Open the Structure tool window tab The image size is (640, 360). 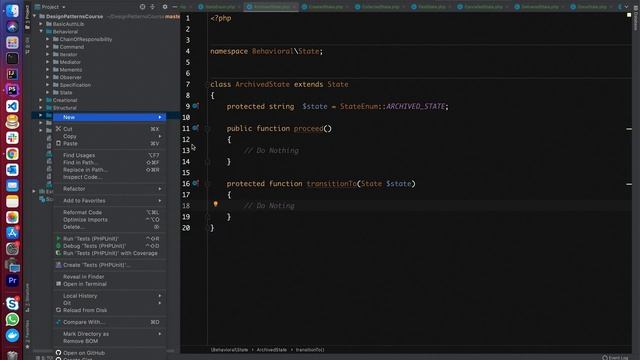[27, 298]
